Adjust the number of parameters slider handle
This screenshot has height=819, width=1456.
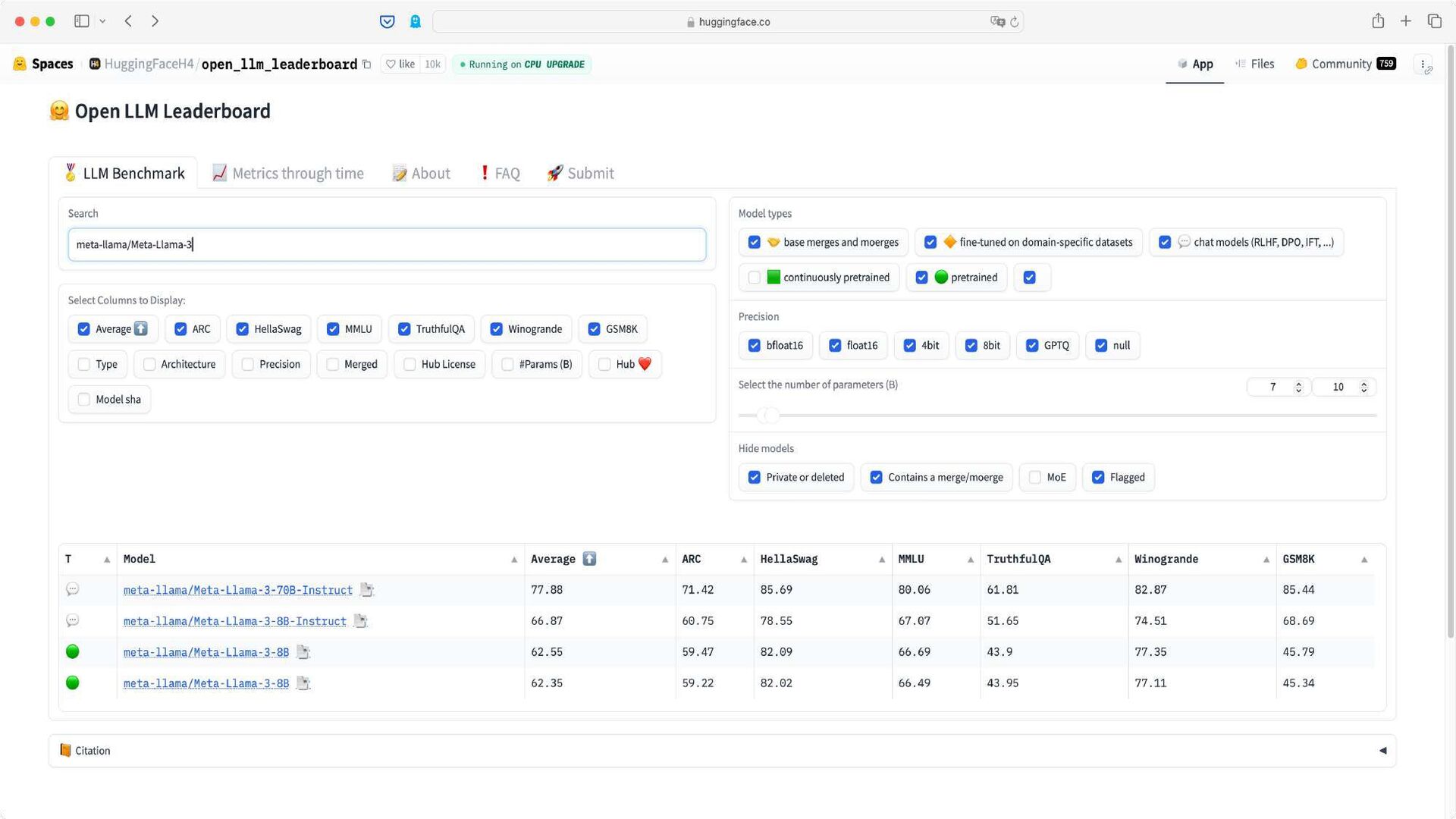coord(770,416)
